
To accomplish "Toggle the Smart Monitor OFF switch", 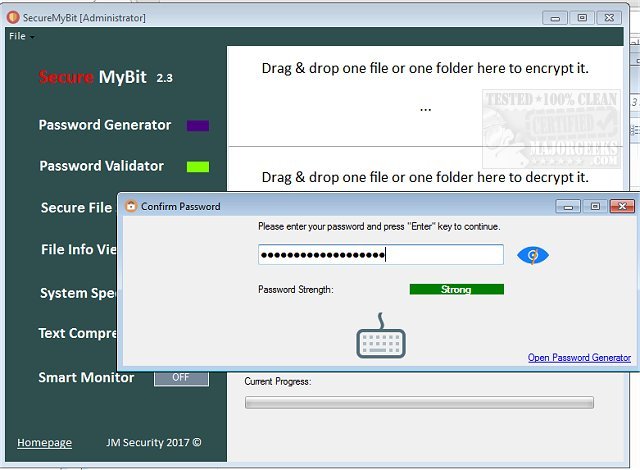I will 181,378.
